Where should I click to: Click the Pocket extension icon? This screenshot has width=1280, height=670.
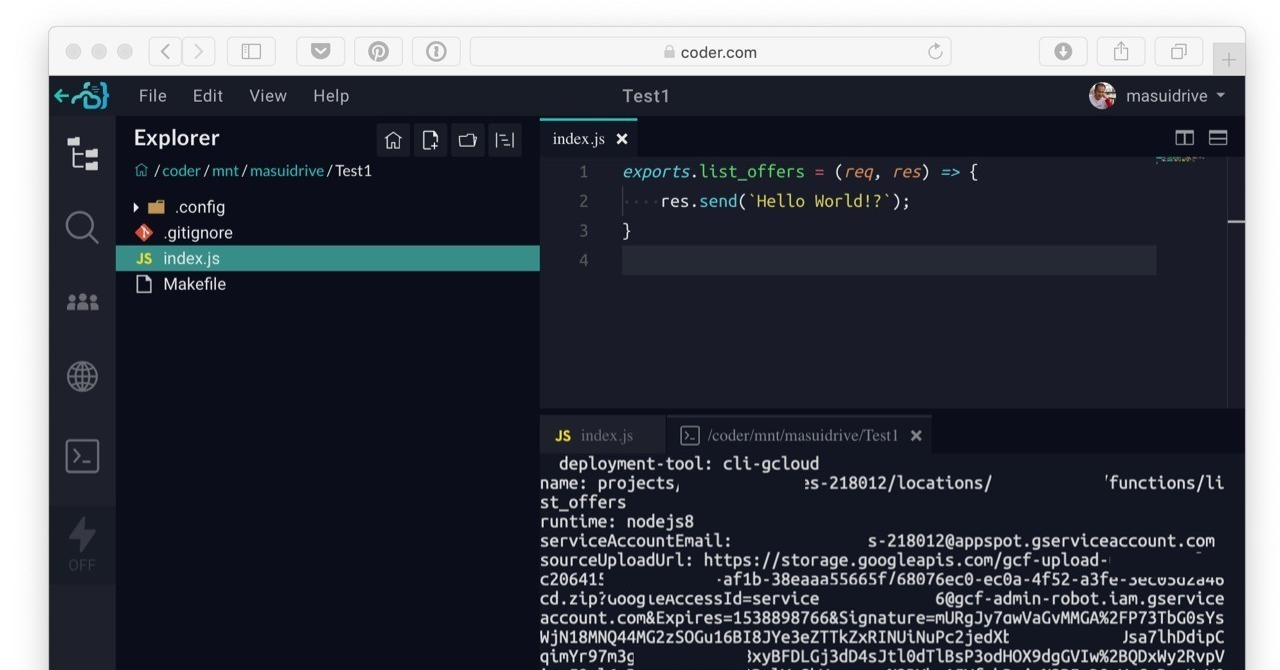click(320, 51)
